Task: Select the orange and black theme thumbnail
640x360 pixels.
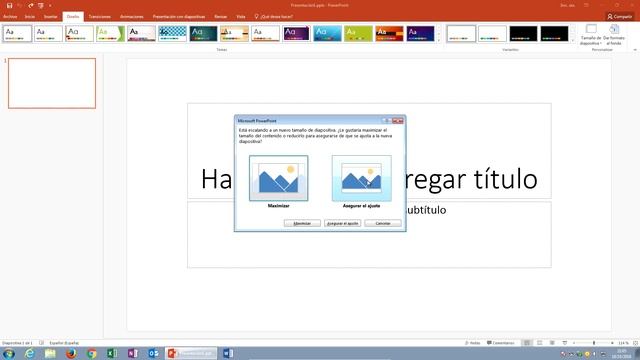Action: [389, 33]
